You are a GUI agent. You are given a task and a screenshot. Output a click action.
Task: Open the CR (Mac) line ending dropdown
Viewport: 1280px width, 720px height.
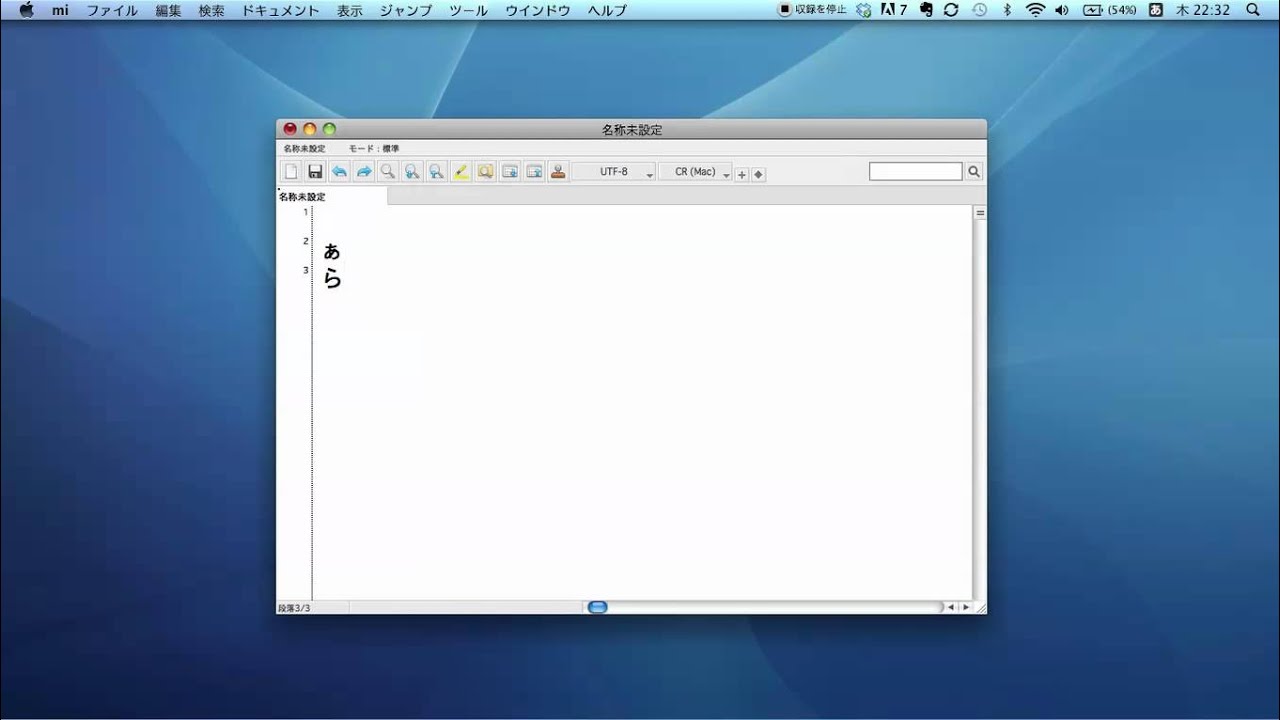(696, 172)
